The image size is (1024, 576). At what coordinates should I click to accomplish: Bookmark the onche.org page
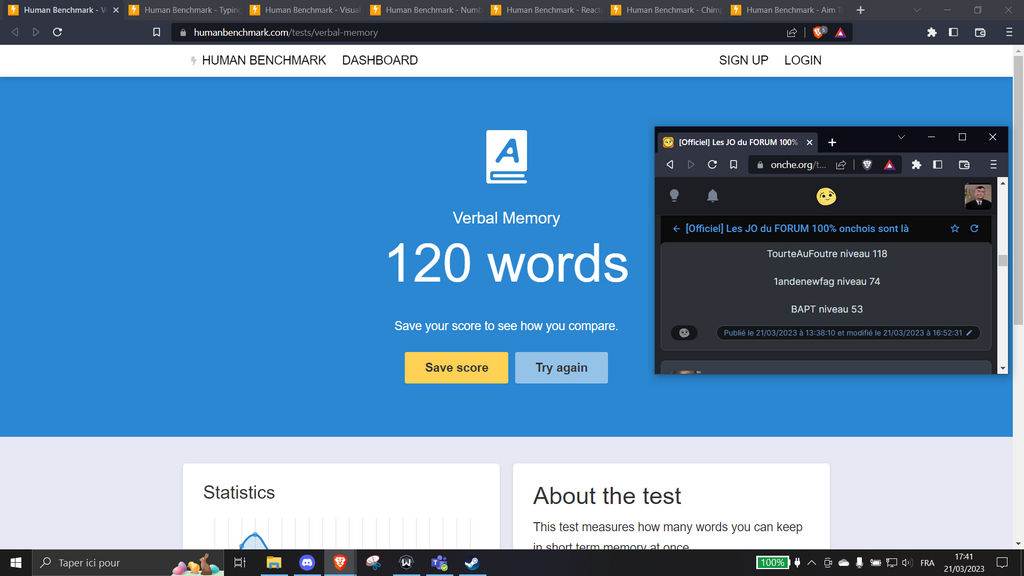pos(733,165)
